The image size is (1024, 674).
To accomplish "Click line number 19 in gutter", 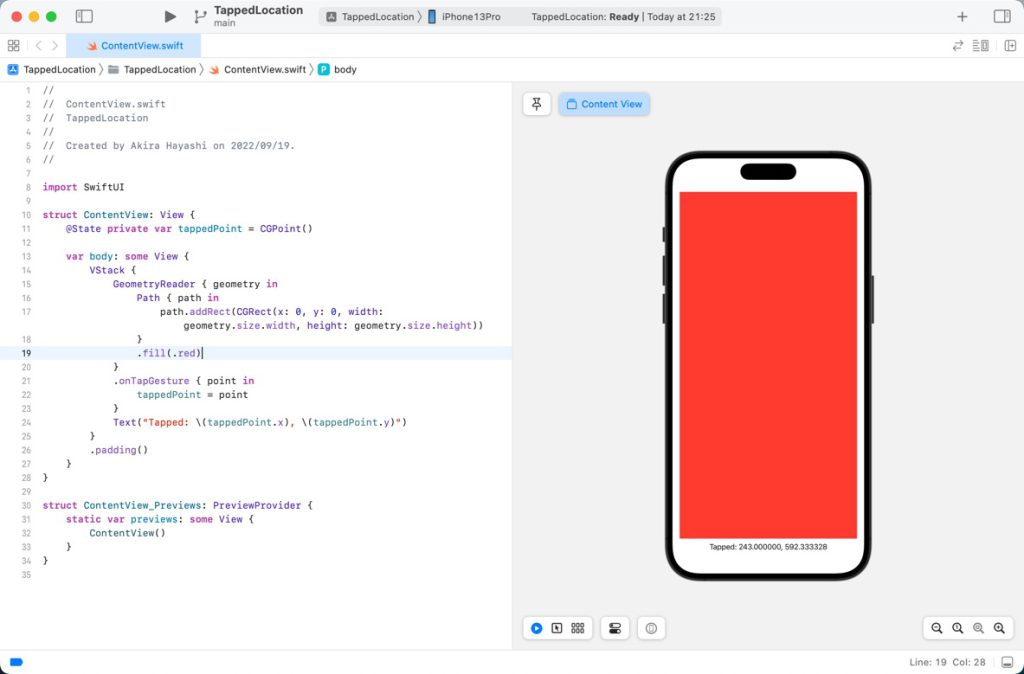I will 26,353.
